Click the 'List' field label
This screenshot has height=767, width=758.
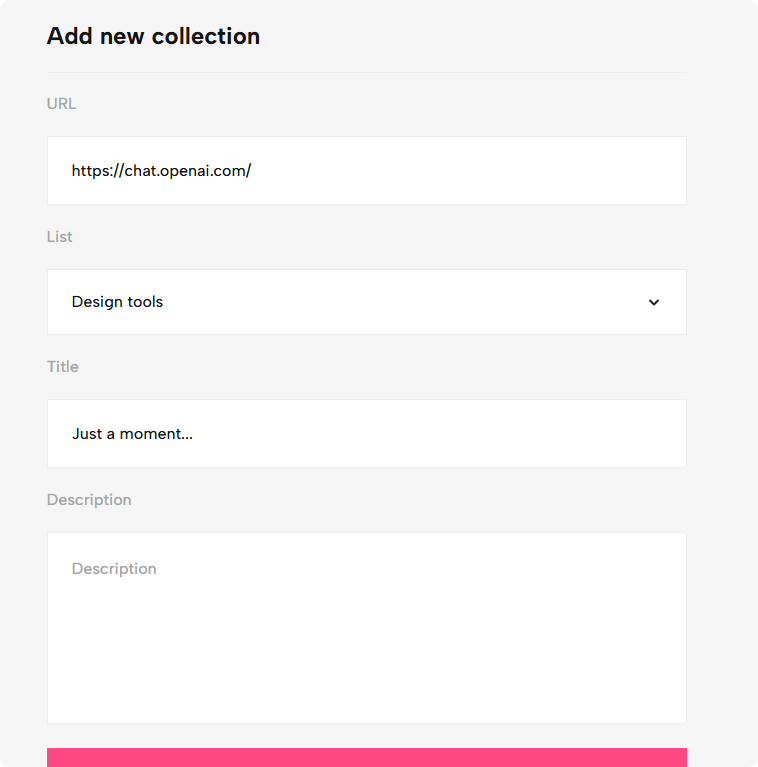pyautogui.click(x=59, y=237)
